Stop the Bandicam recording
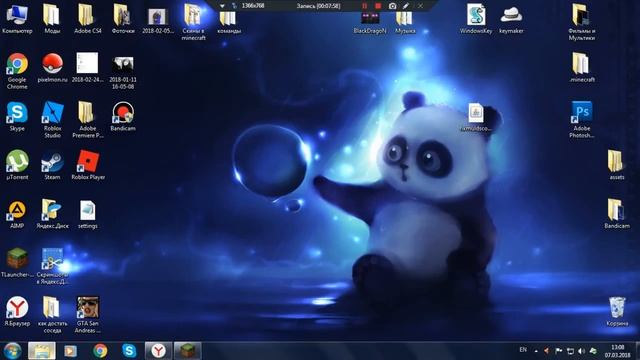Image resolution: width=640 pixels, height=360 pixels. [x=378, y=6]
